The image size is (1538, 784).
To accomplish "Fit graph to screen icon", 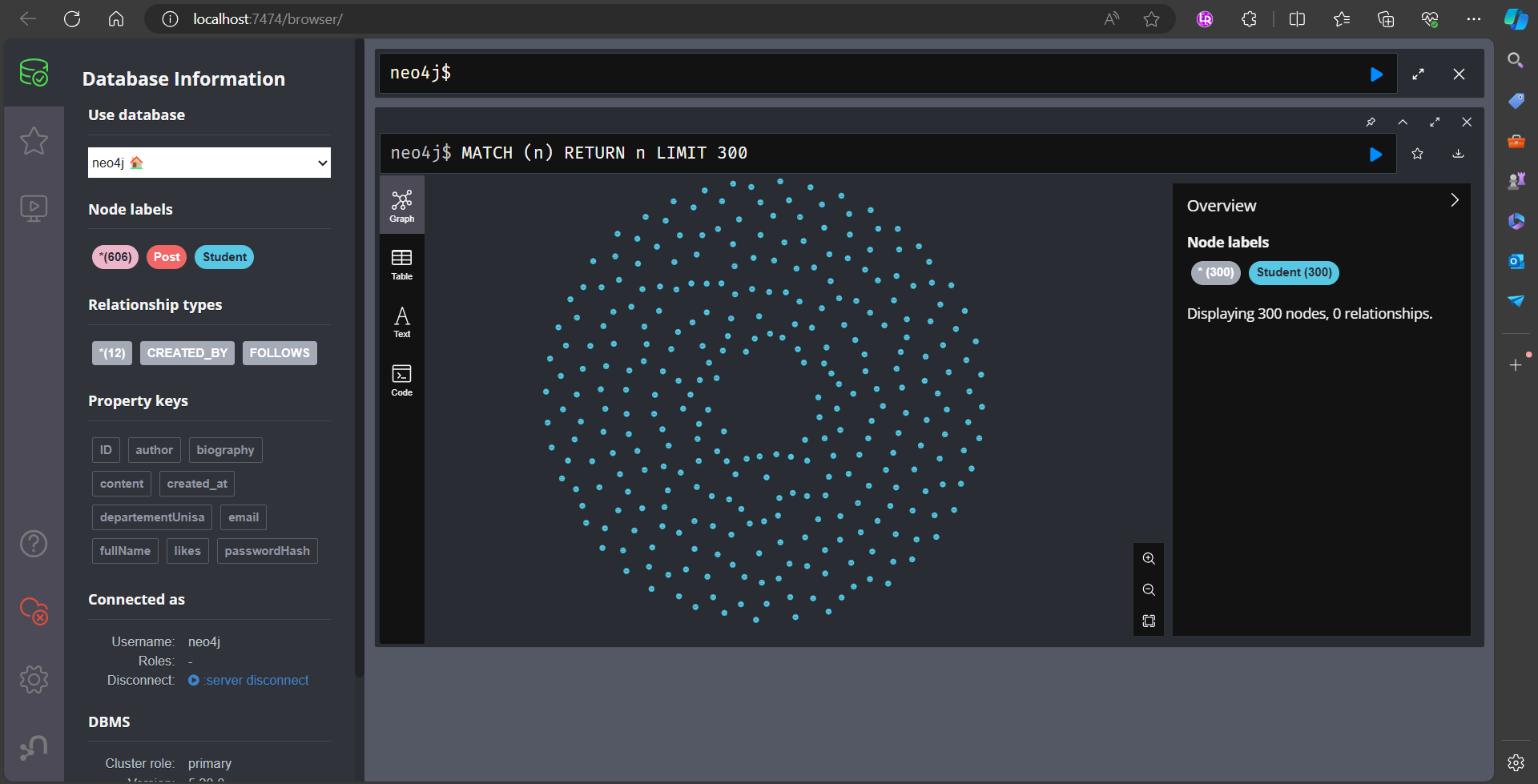I will click(1149, 621).
